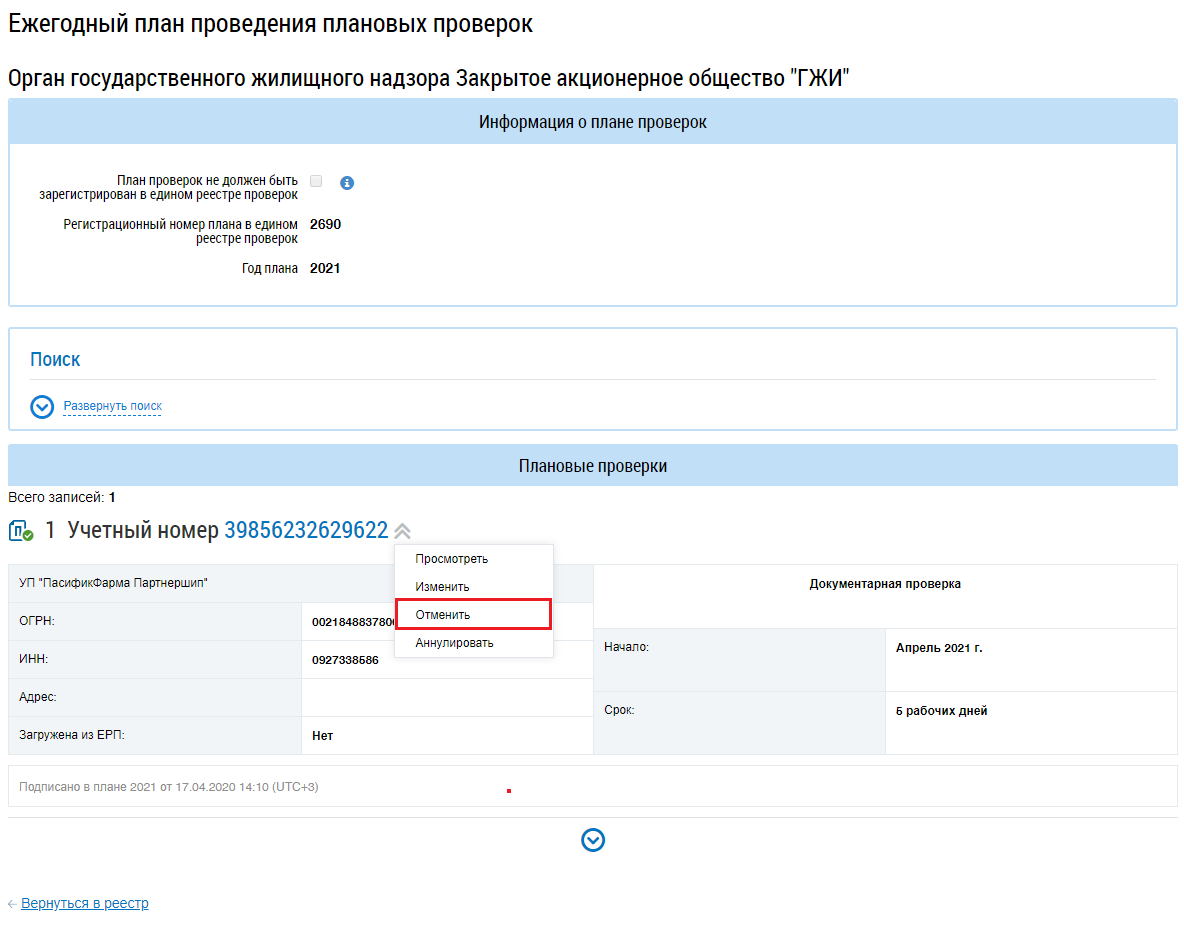The width and height of the screenshot is (1184, 940).
Task: Click the start date Апрель 2021 г.
Action: pos(939,648)
